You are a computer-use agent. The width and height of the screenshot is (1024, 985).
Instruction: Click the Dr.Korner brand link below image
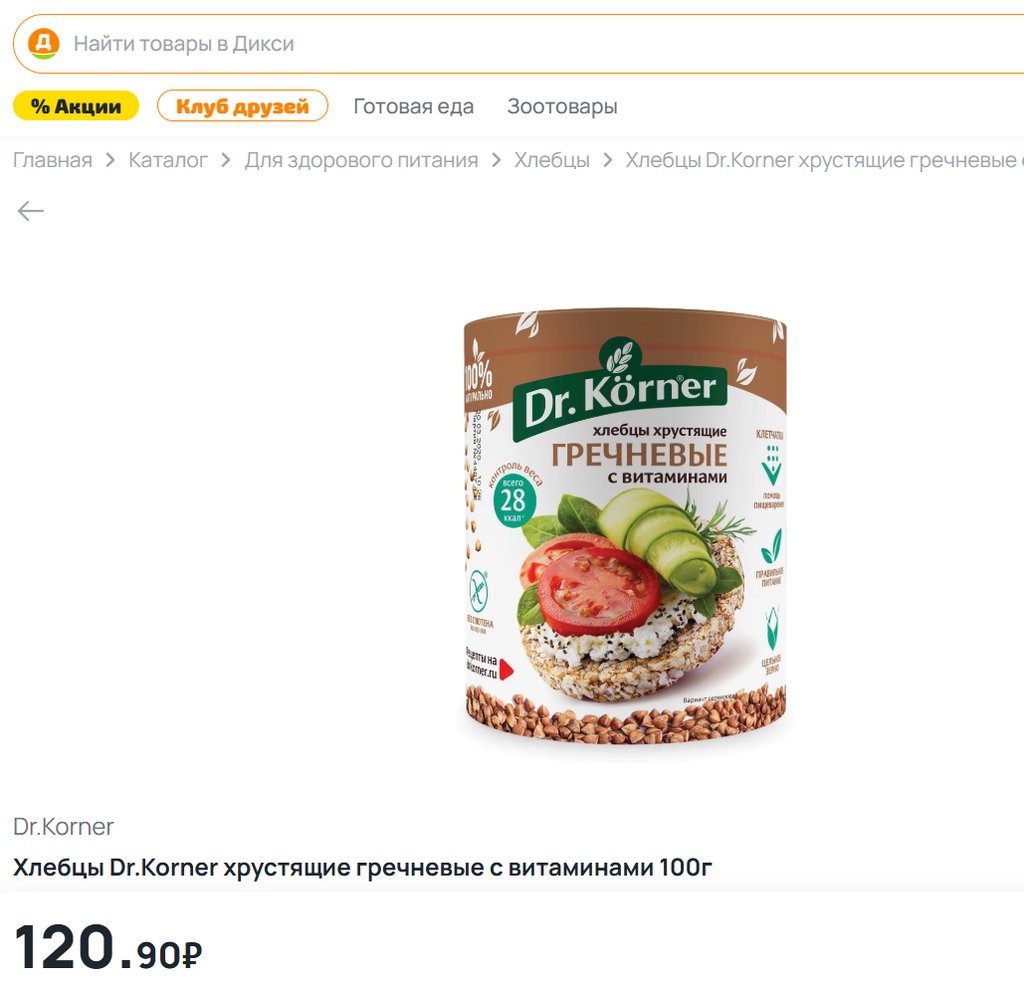pos(63,827)
